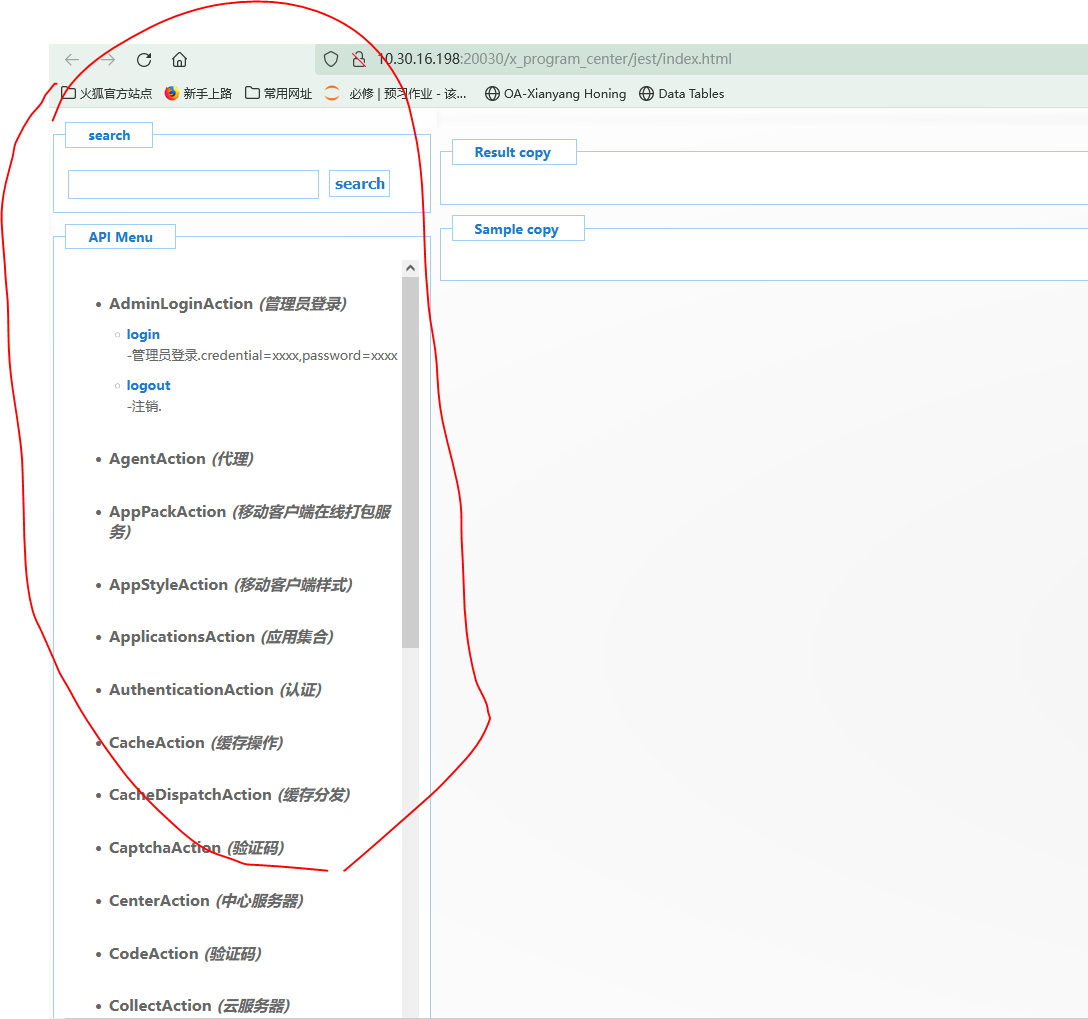Click the API Menu heading
This screenshot has height=1019, width=1088.
click(x=121, y=237)
